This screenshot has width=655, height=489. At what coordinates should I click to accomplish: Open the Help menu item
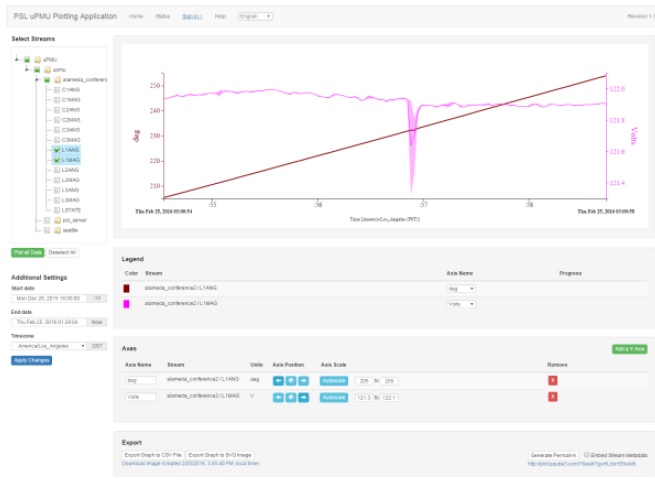(x=220, y=17)
